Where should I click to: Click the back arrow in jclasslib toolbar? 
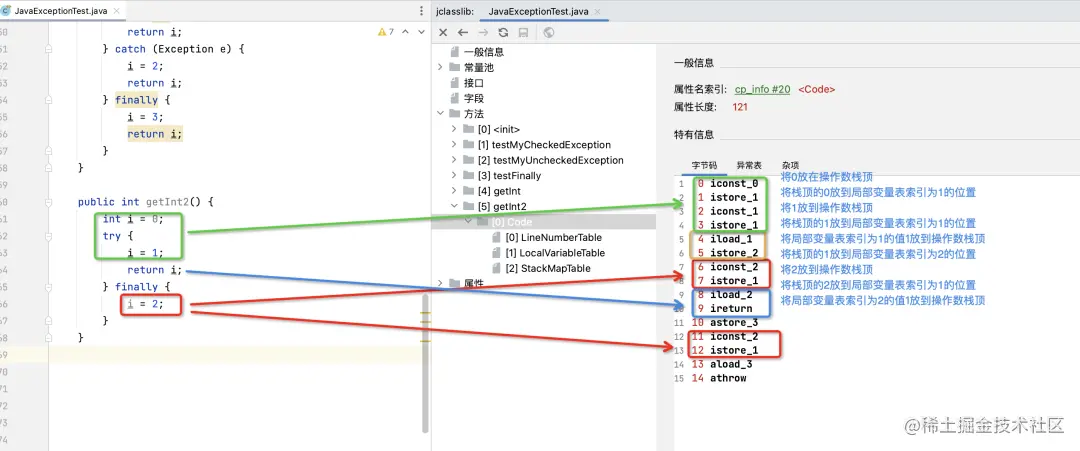pos(463,32)
